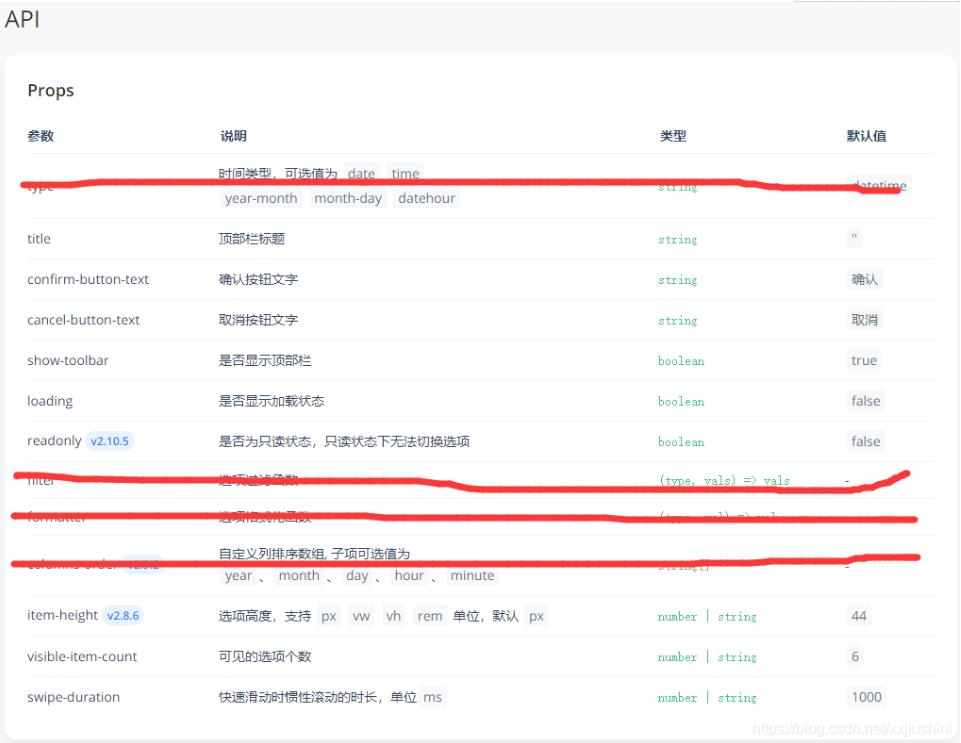Screen dimensions: 961x743
Task: Click the boolean type text for show-toolbar
Action: 680,361
